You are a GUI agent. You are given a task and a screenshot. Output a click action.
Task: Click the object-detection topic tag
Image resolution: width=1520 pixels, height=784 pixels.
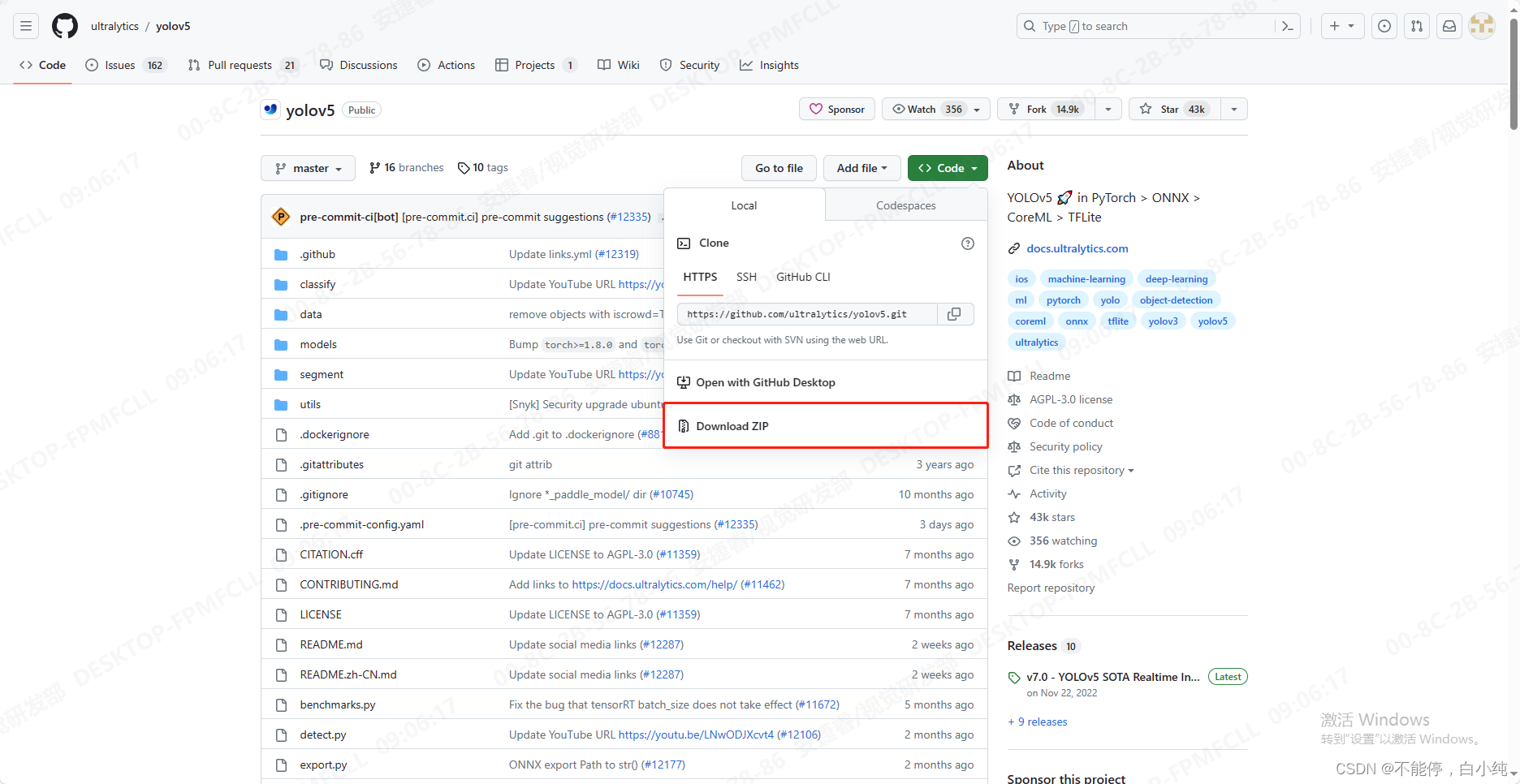1176,300
